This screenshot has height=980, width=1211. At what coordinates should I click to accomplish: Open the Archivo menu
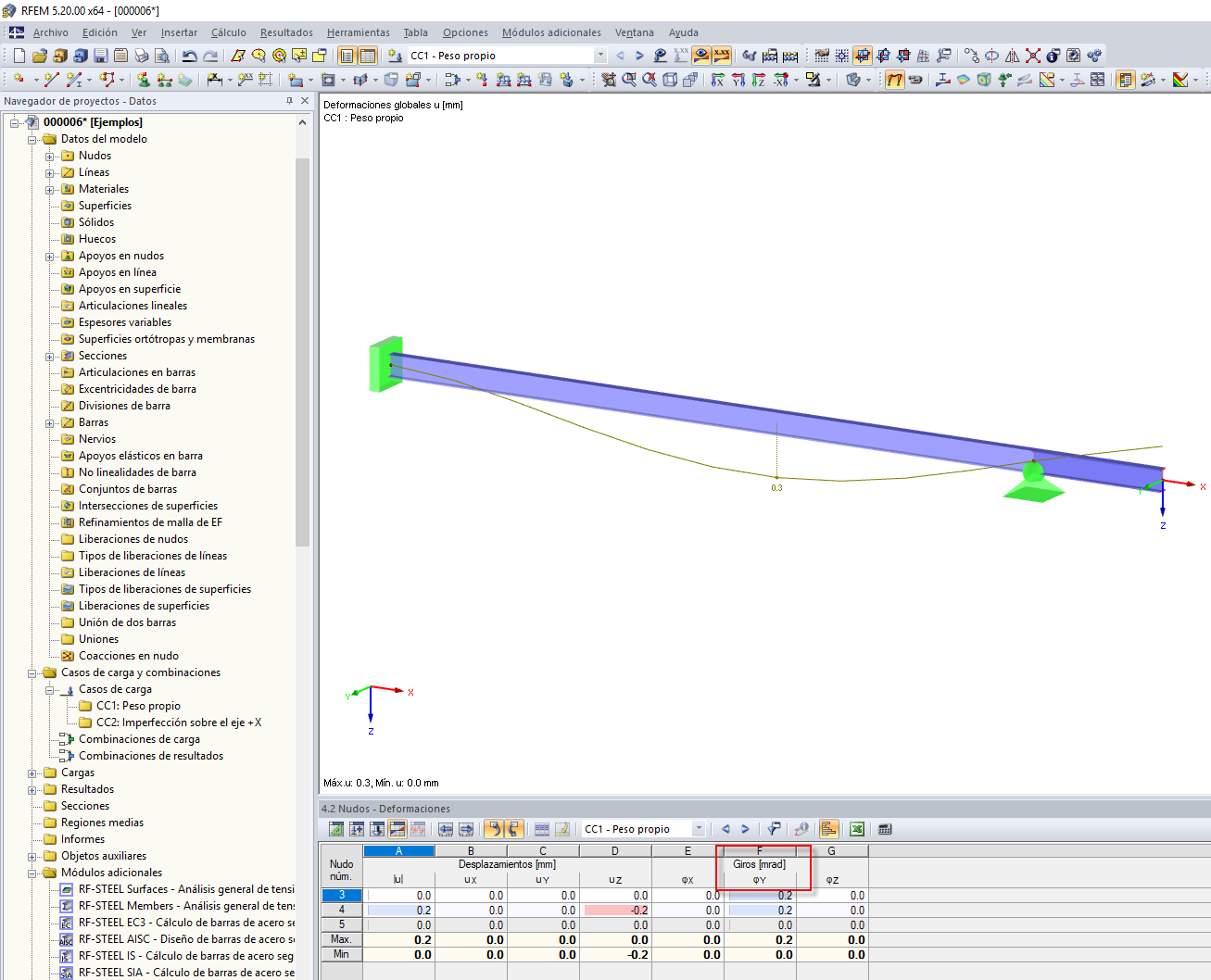tap(51, 32)
